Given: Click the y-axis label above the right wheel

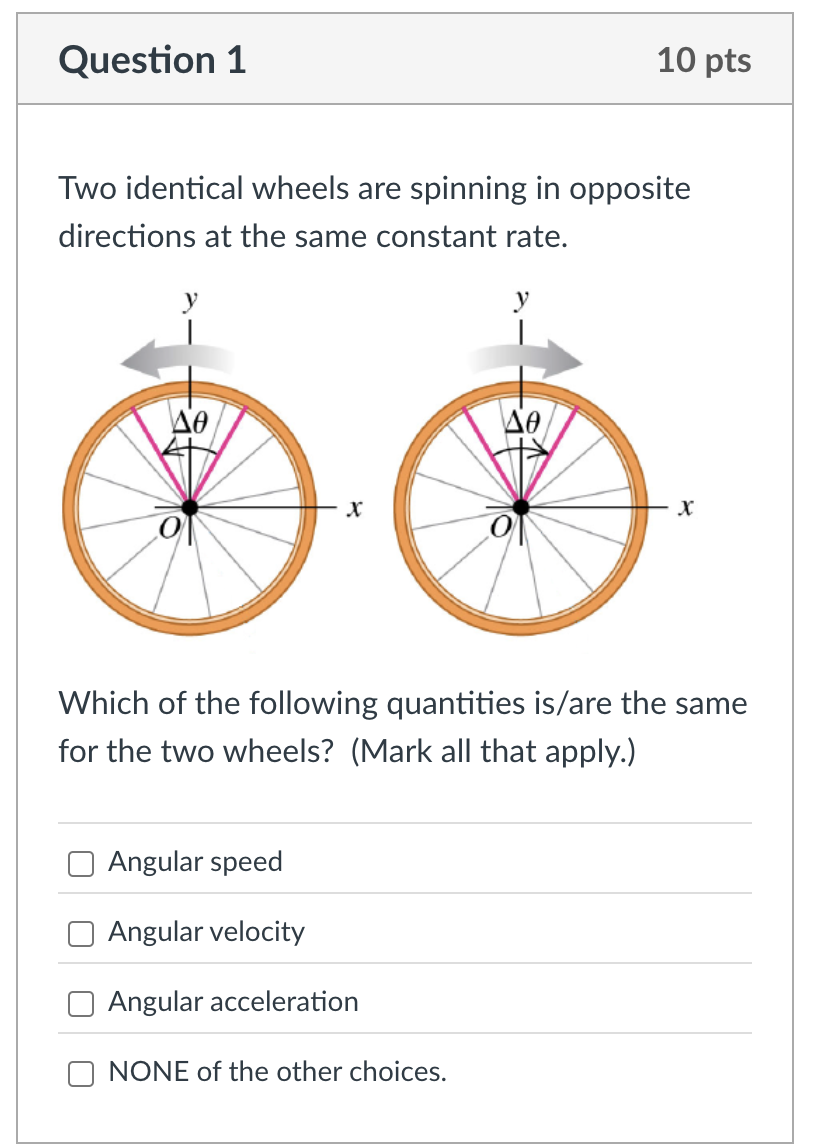Looking at the screenshot, I should (520, 298).
